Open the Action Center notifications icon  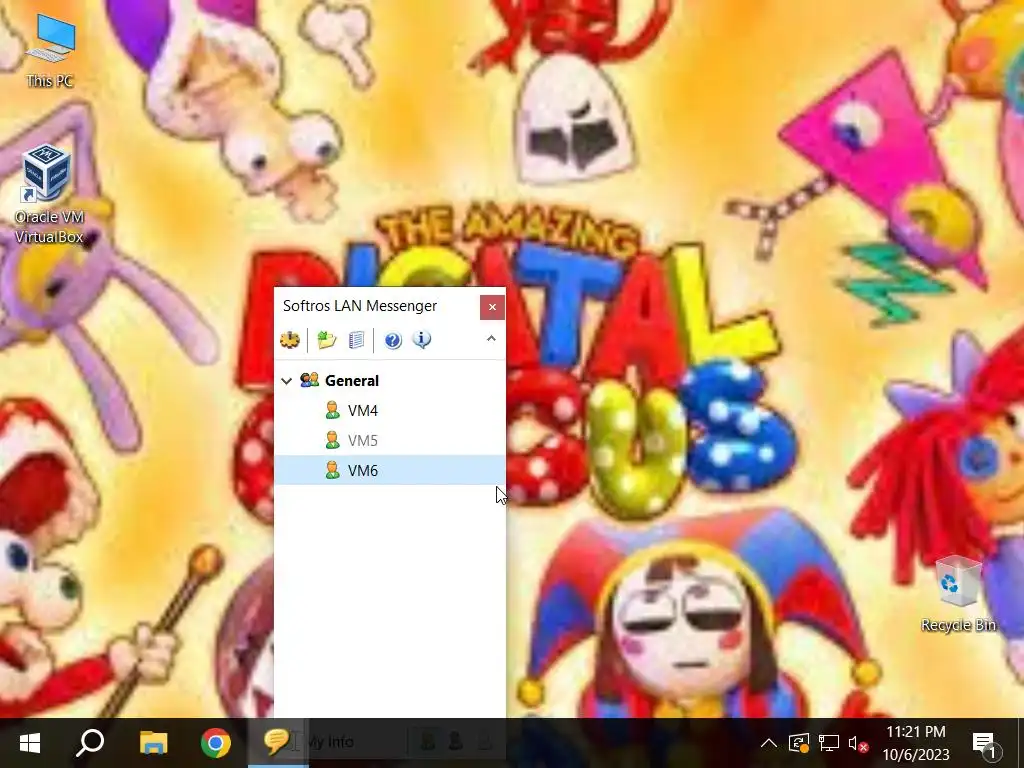tap(986, 744)
